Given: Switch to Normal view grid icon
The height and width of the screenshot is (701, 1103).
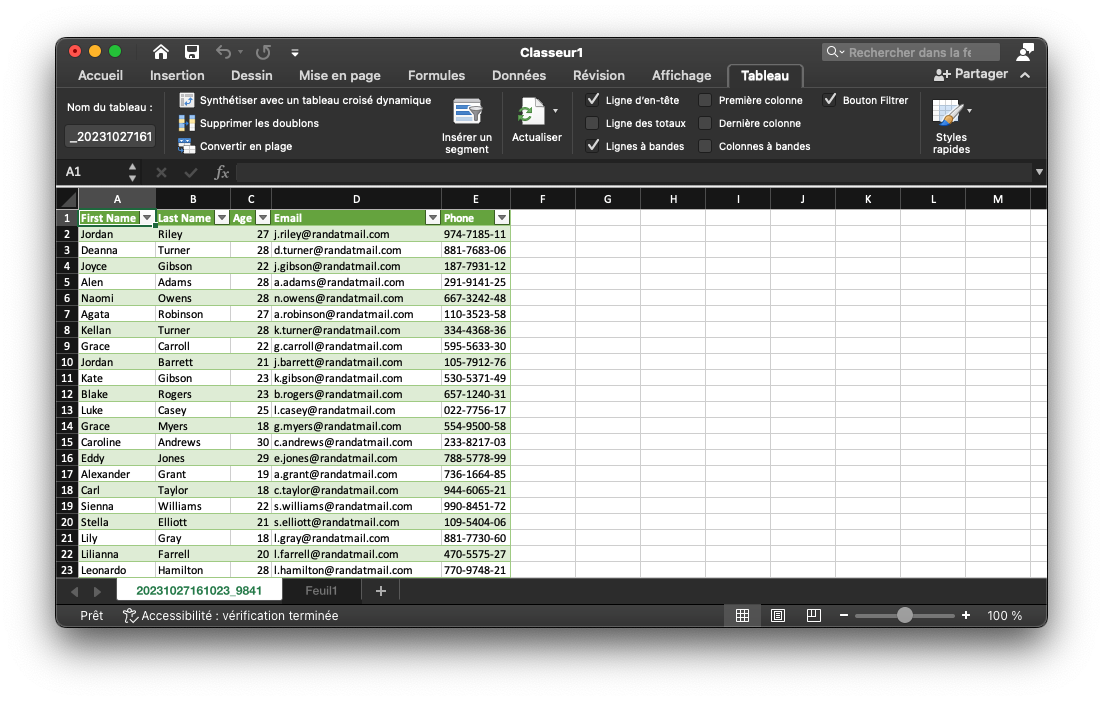Looking at the screenshot, I should click(742, 615).
